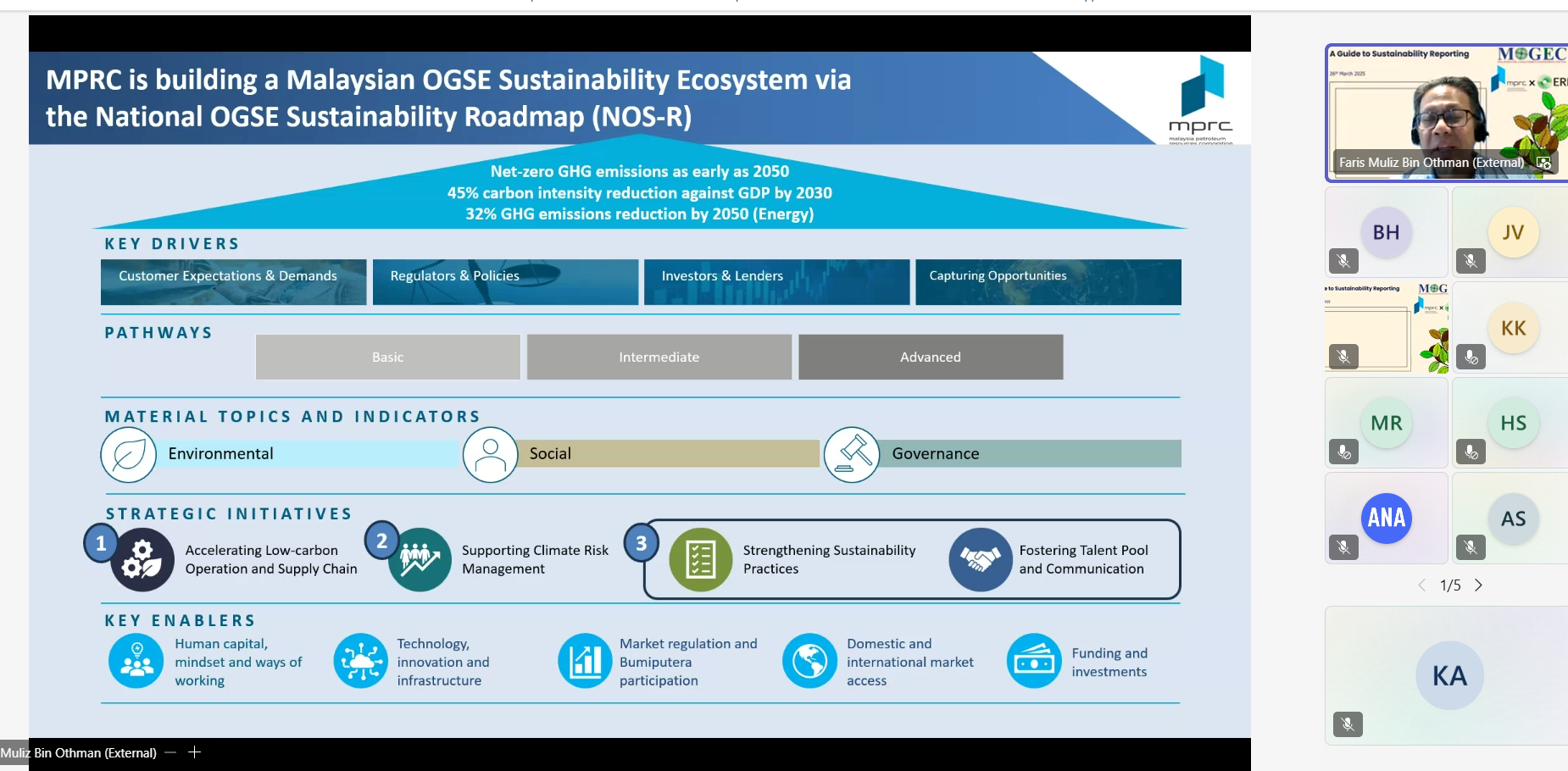Click Net-zero GHG emissions headline text

coord(640,171)
